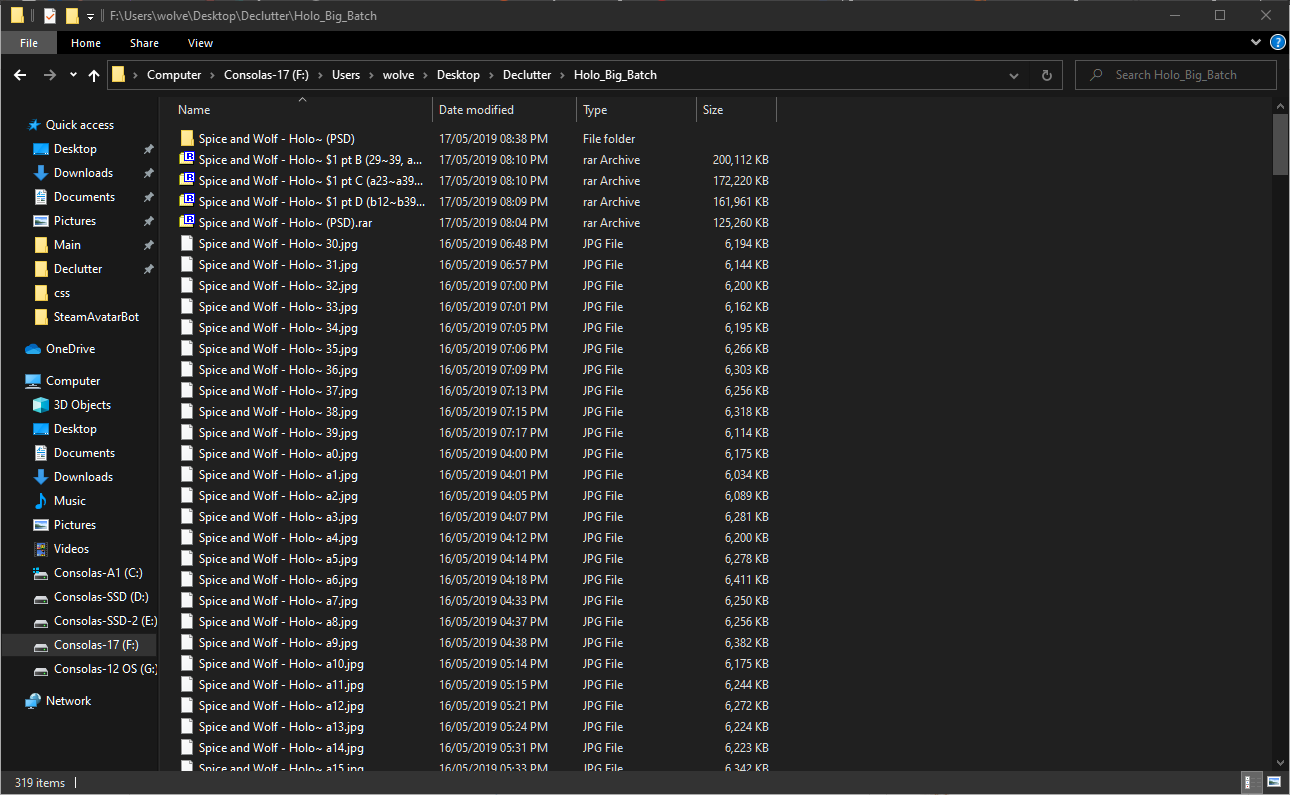Open Consolas-A1 (C:) drive
1290x795 pixels.
(x=98, y=573)
